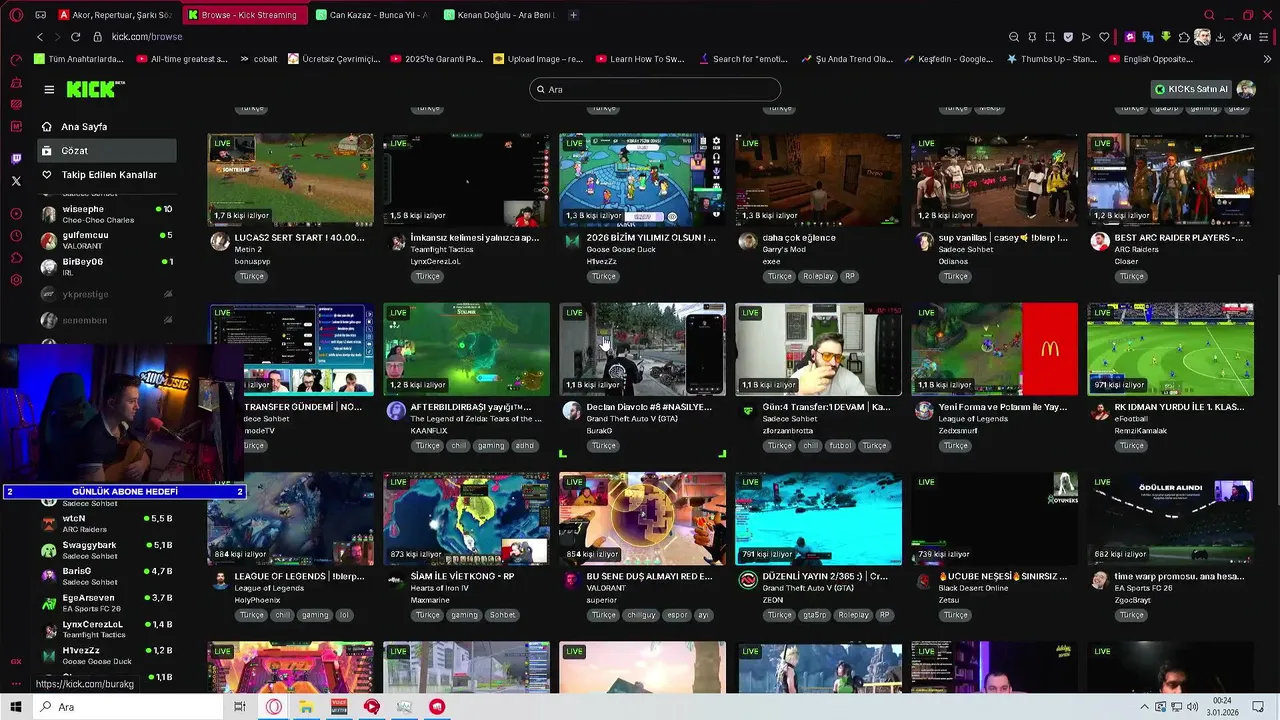This screenshot has height=720, width=1280.
Task: Click the pin icon in the address bar
Action: [x=1032, y=37]
